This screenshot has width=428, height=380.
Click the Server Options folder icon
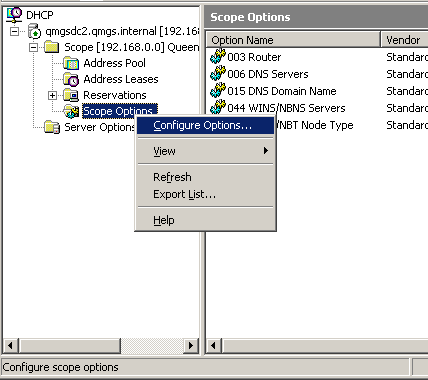52,127
